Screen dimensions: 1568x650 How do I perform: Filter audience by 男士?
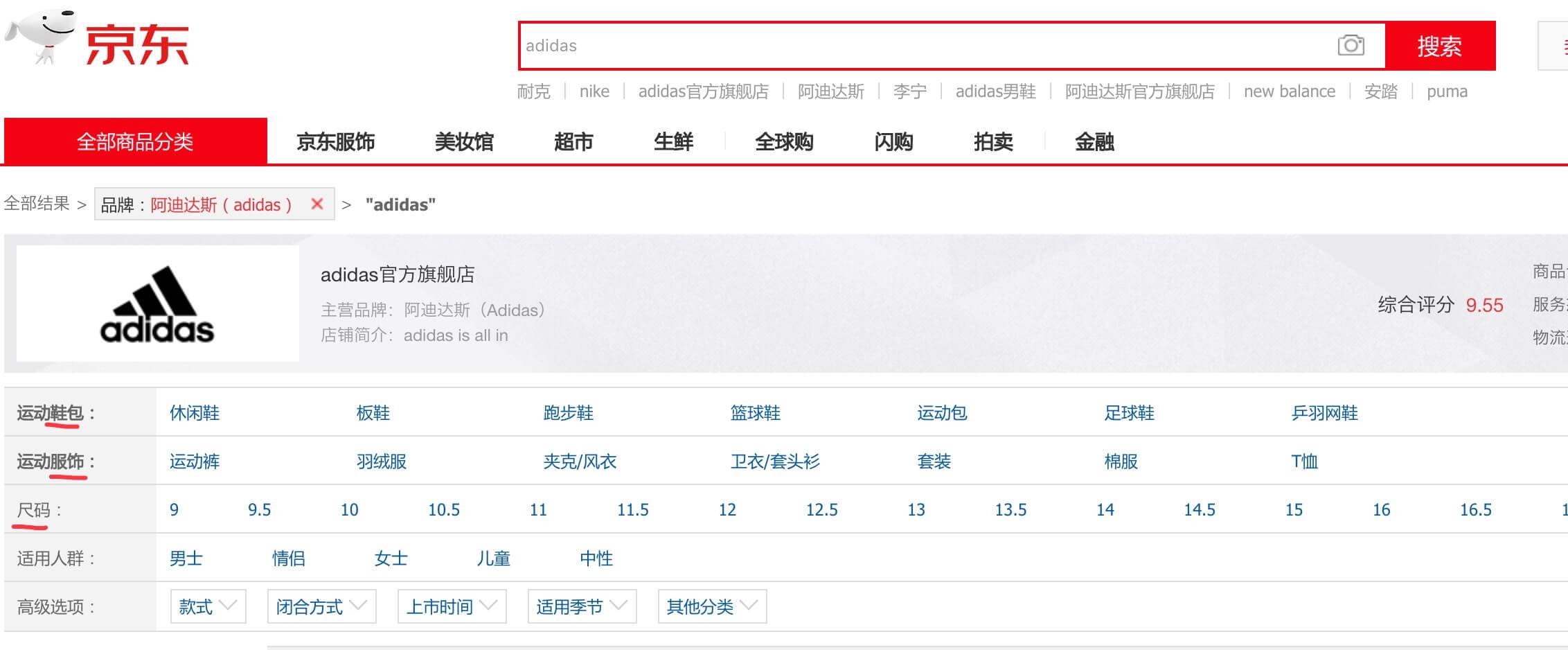[186, 559]
